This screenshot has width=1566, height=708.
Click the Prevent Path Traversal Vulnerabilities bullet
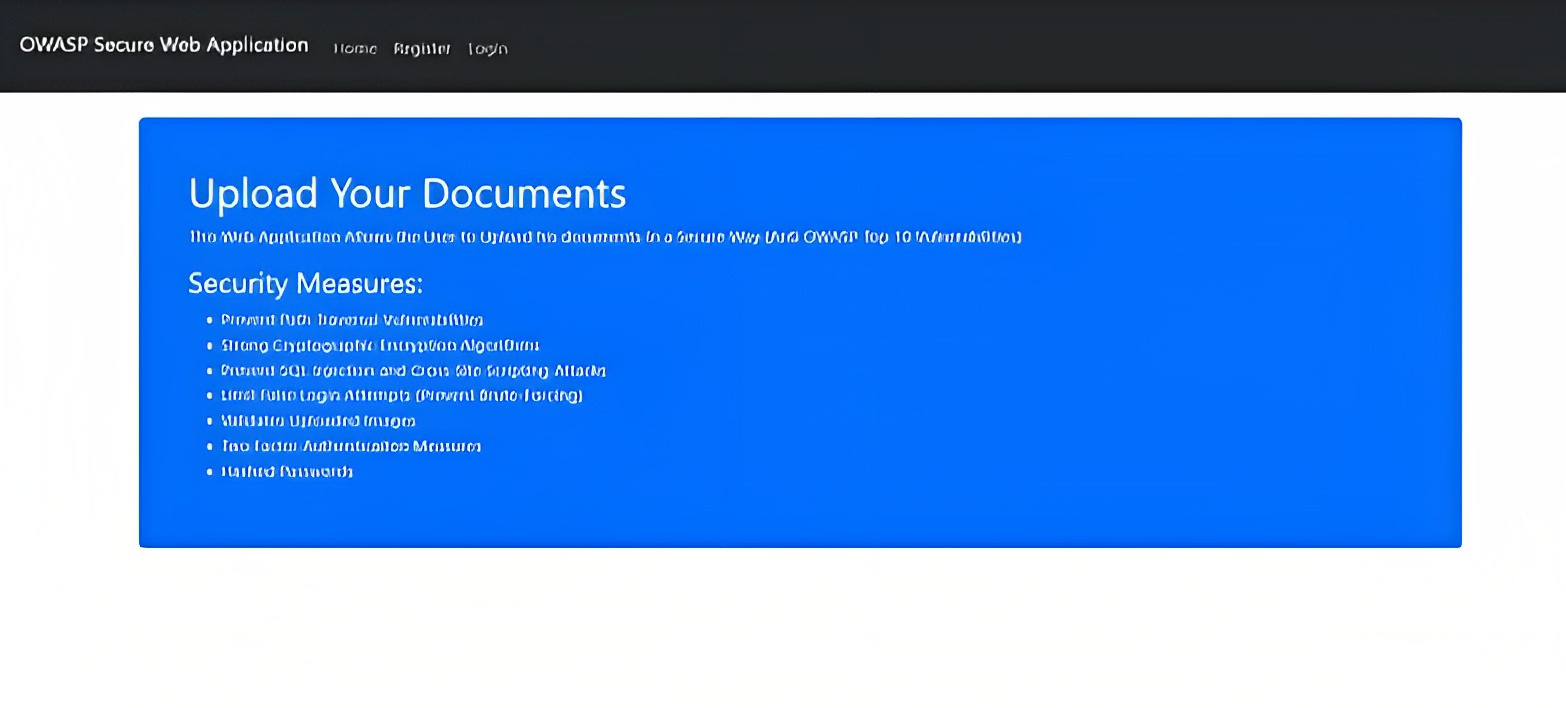[352, 320]
